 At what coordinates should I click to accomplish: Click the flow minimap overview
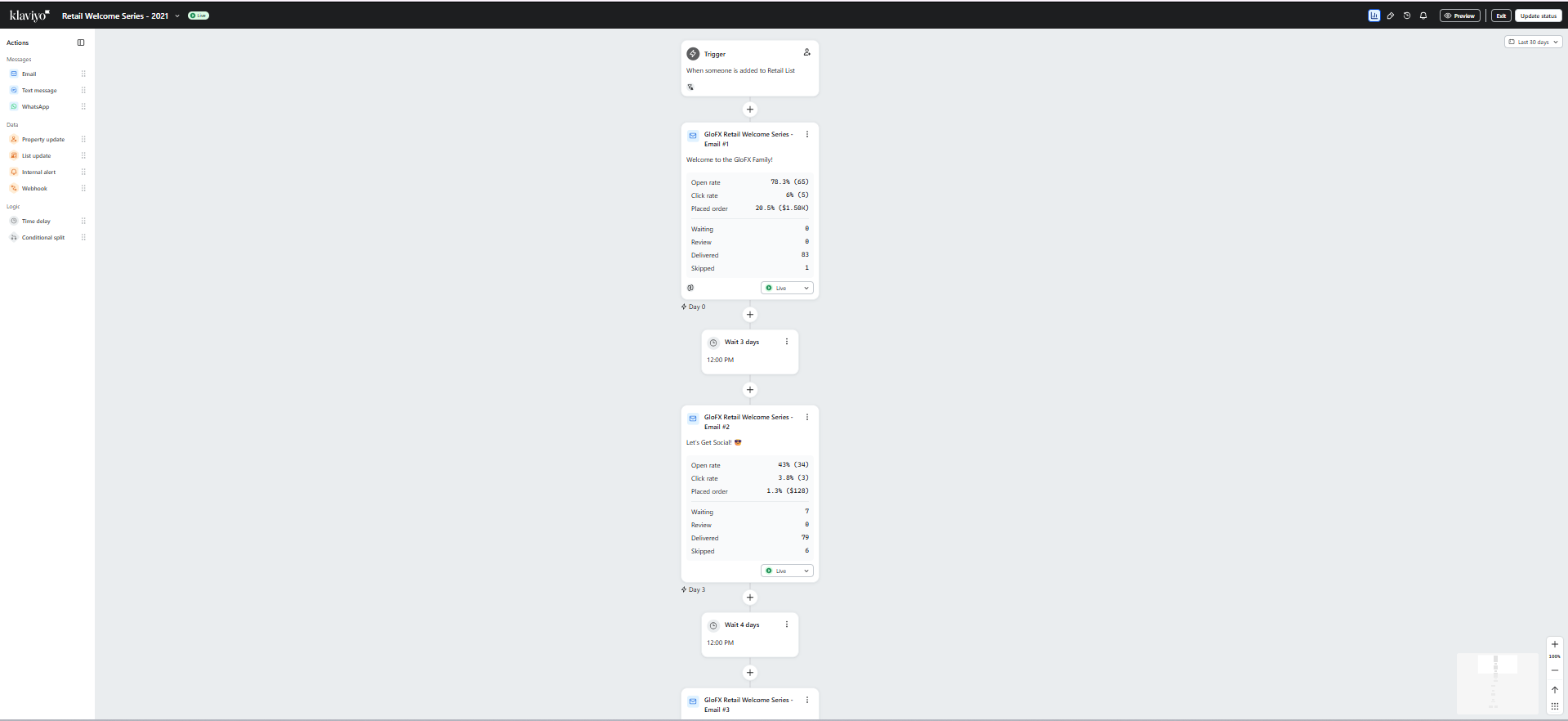pyautogui.click(x=1498, y=683)
